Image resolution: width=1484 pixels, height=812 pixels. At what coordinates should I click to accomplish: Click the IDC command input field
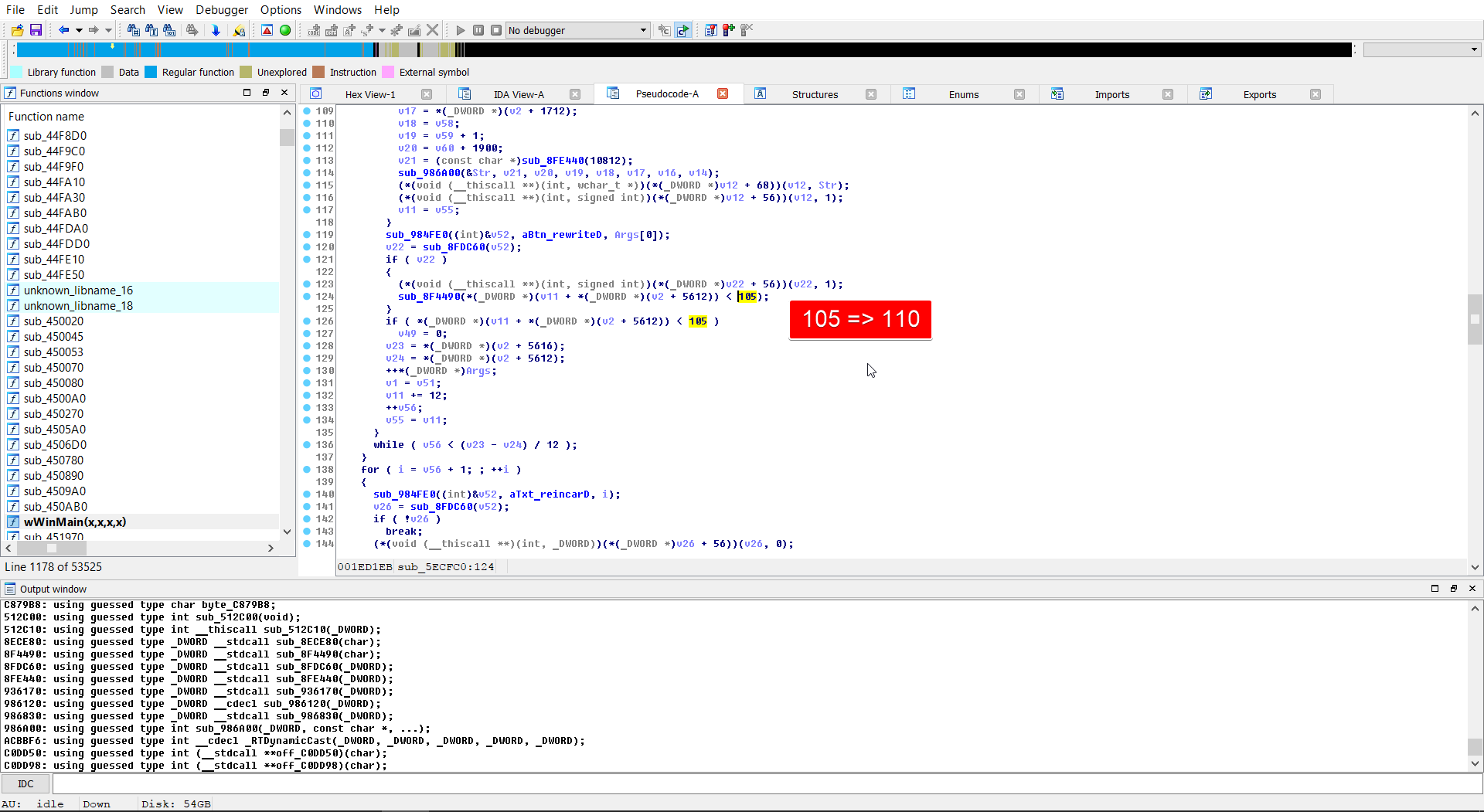point(767,783)
